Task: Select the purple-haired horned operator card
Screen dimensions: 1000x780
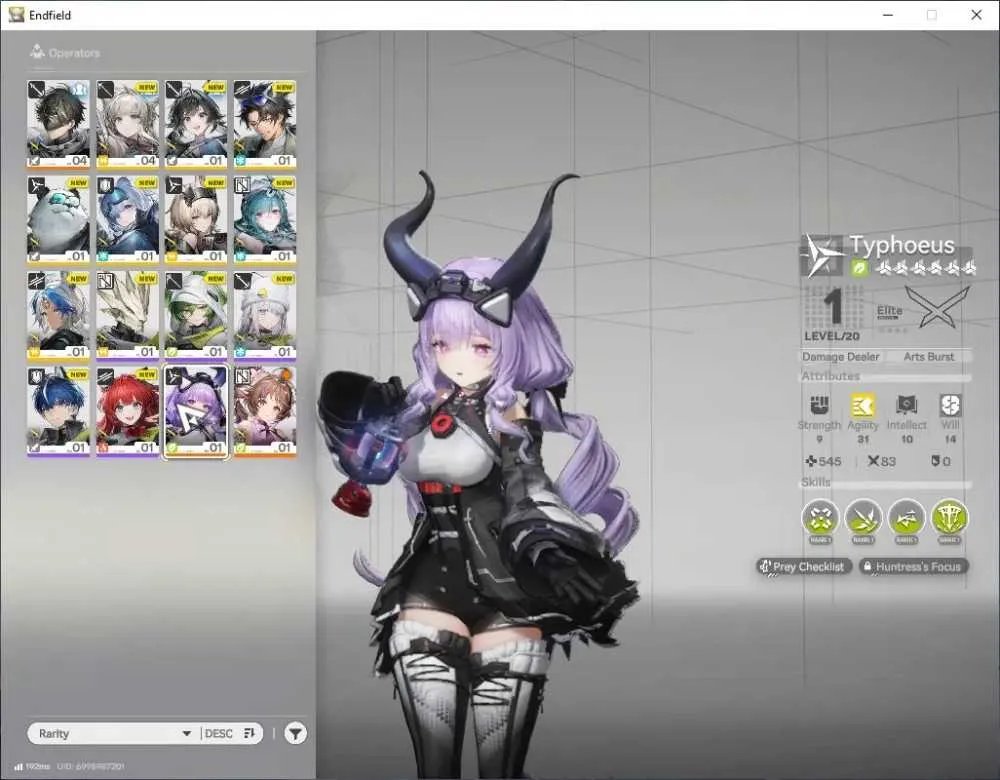Action: [196, 411]
